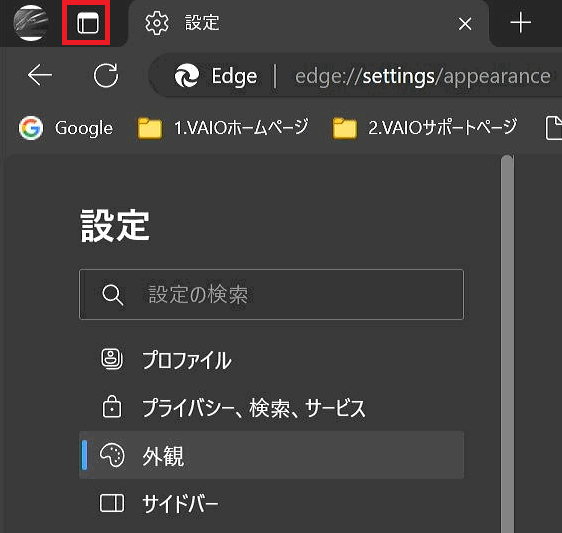Open a new tab with the plus icon
This screenshot has height=533, width=562.
pyautogui.click(x=520, y=23)
